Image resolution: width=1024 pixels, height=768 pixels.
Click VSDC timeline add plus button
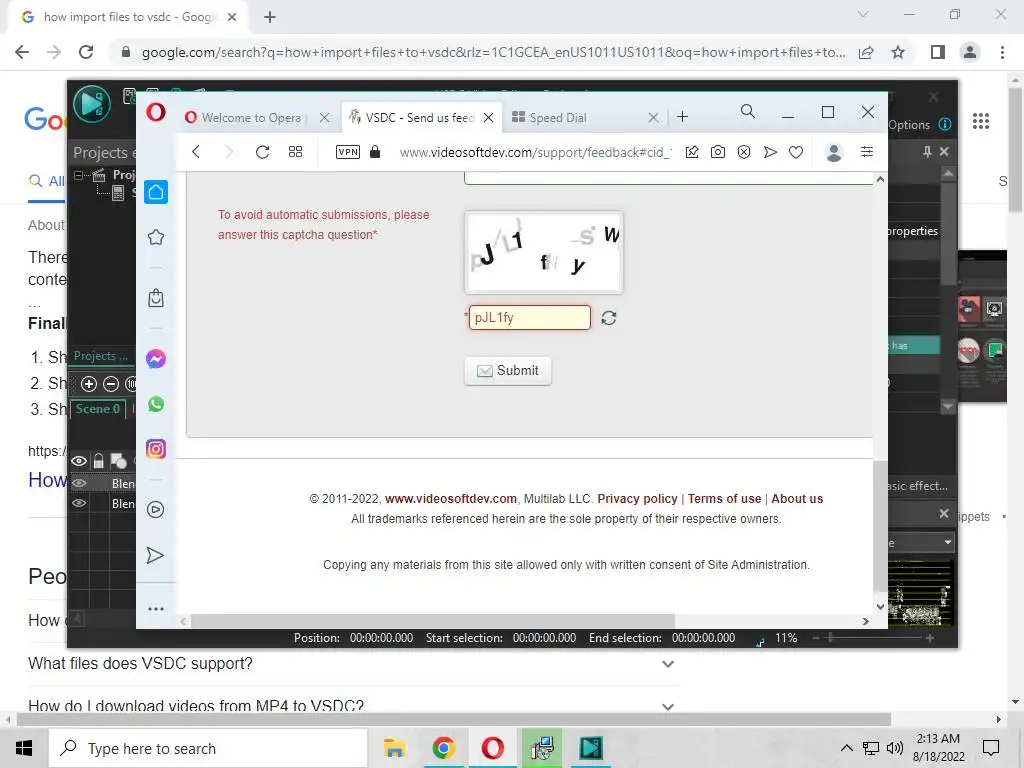click(89, 384)
